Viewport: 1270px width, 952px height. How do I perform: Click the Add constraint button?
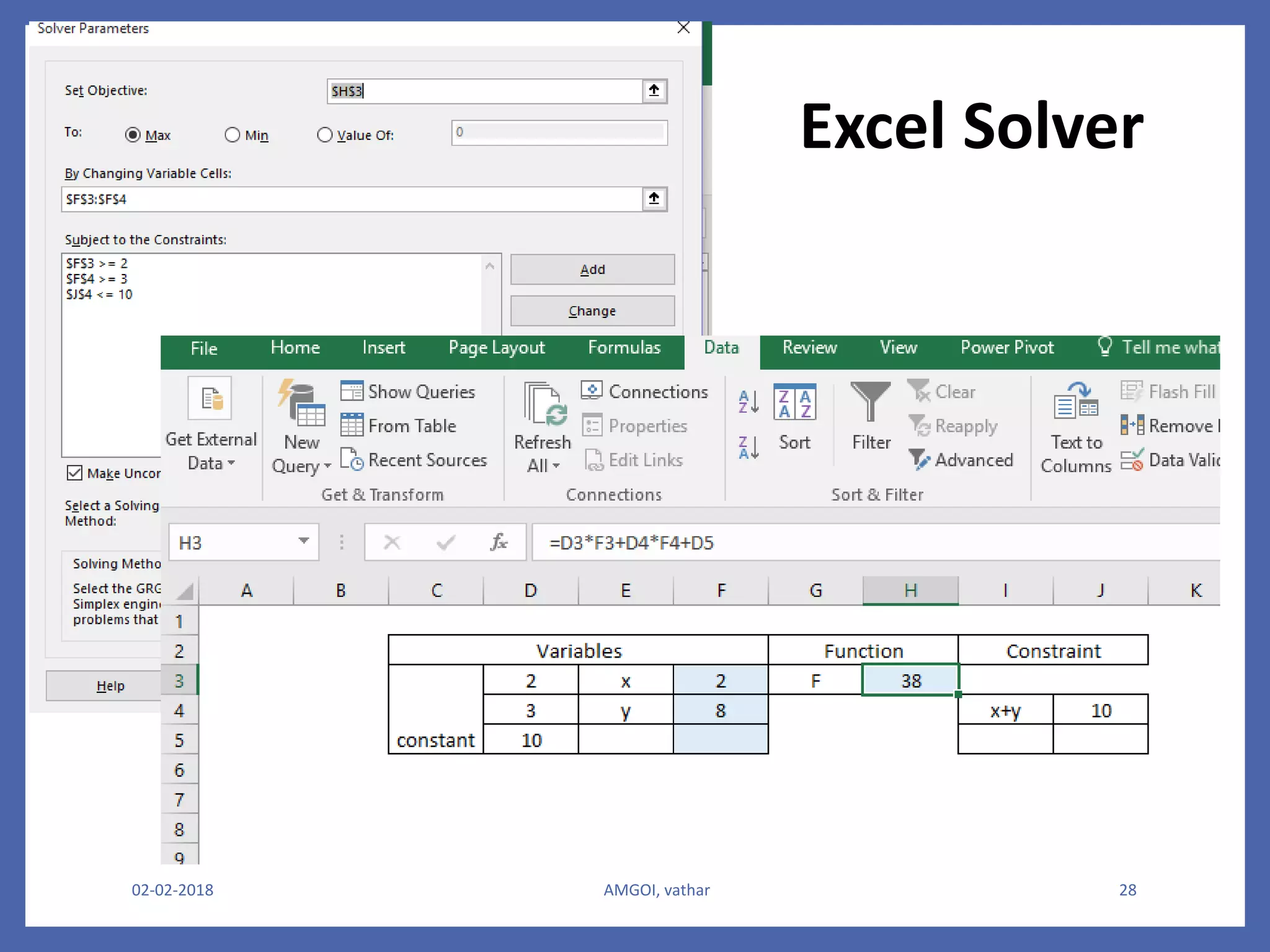click(592, 270)
